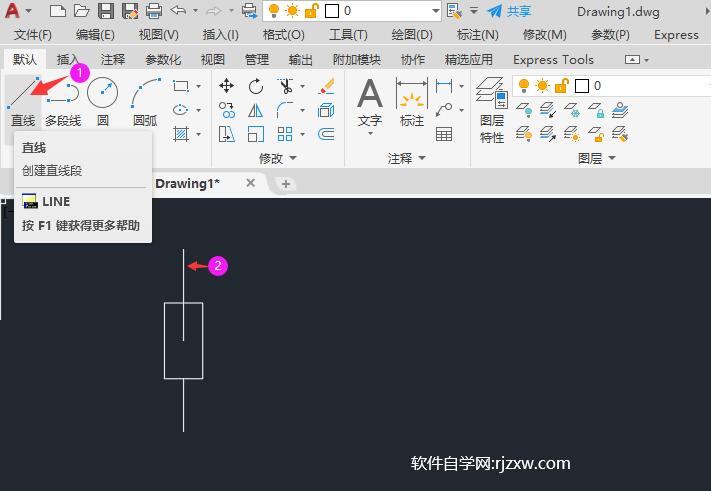Click the Erase tool icon

click(326, 86)
